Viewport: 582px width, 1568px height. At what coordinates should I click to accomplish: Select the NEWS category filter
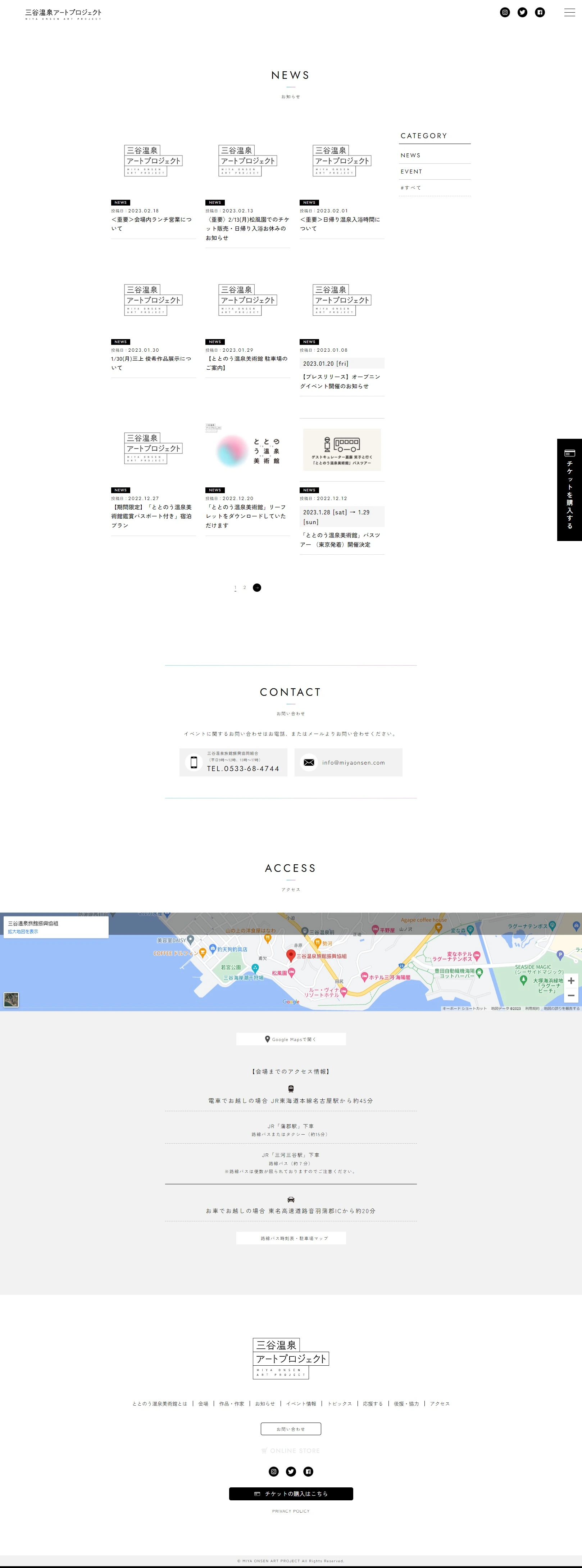pos(410,155)
